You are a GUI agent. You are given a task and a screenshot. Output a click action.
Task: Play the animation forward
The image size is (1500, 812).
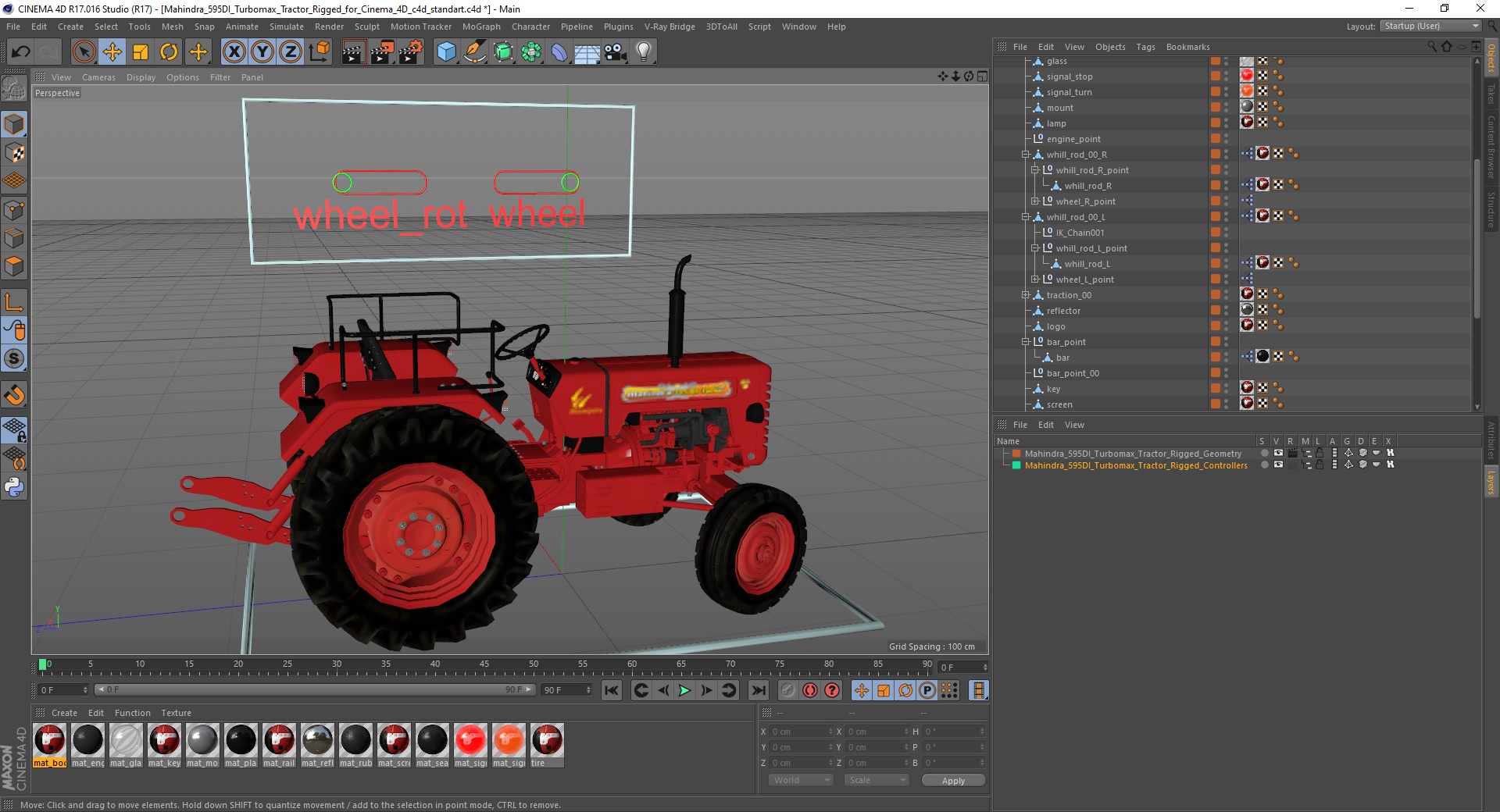point(684,690)
